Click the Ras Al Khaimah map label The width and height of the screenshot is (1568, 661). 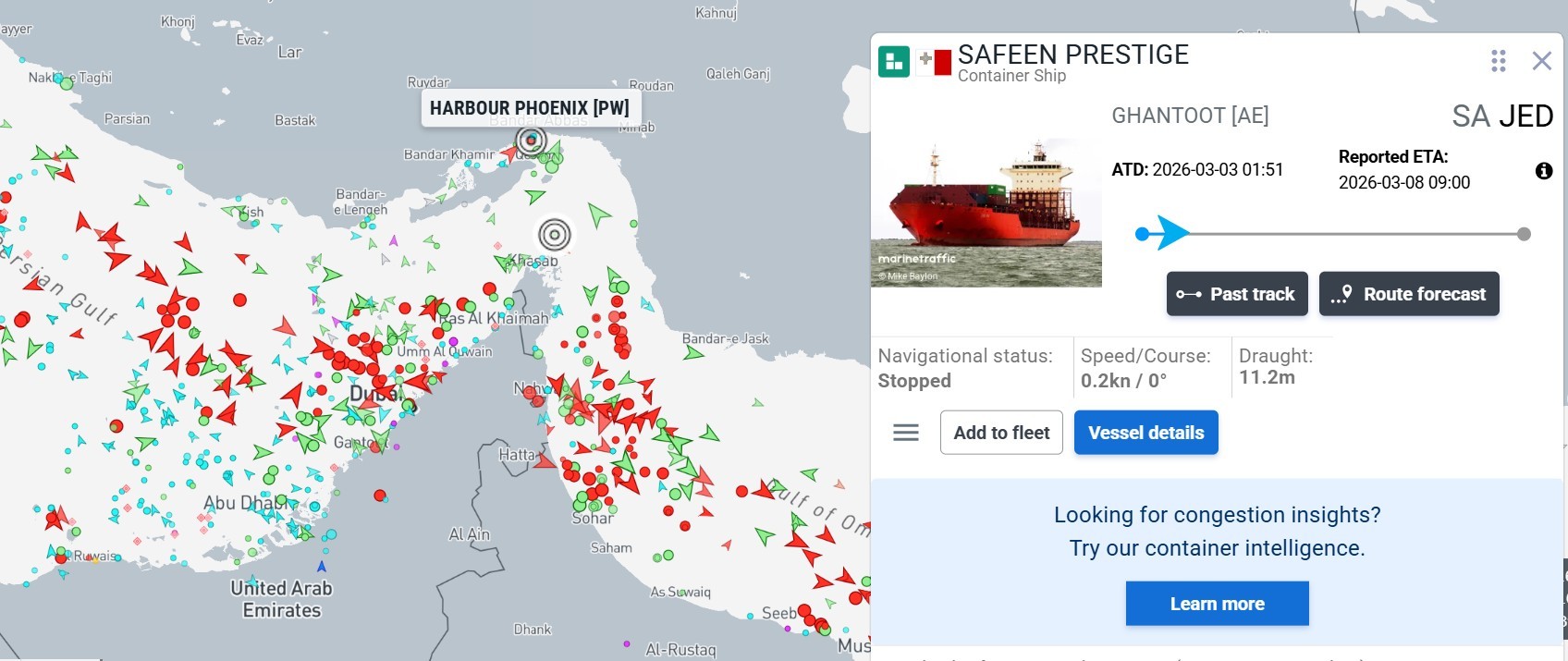(493, 318)
